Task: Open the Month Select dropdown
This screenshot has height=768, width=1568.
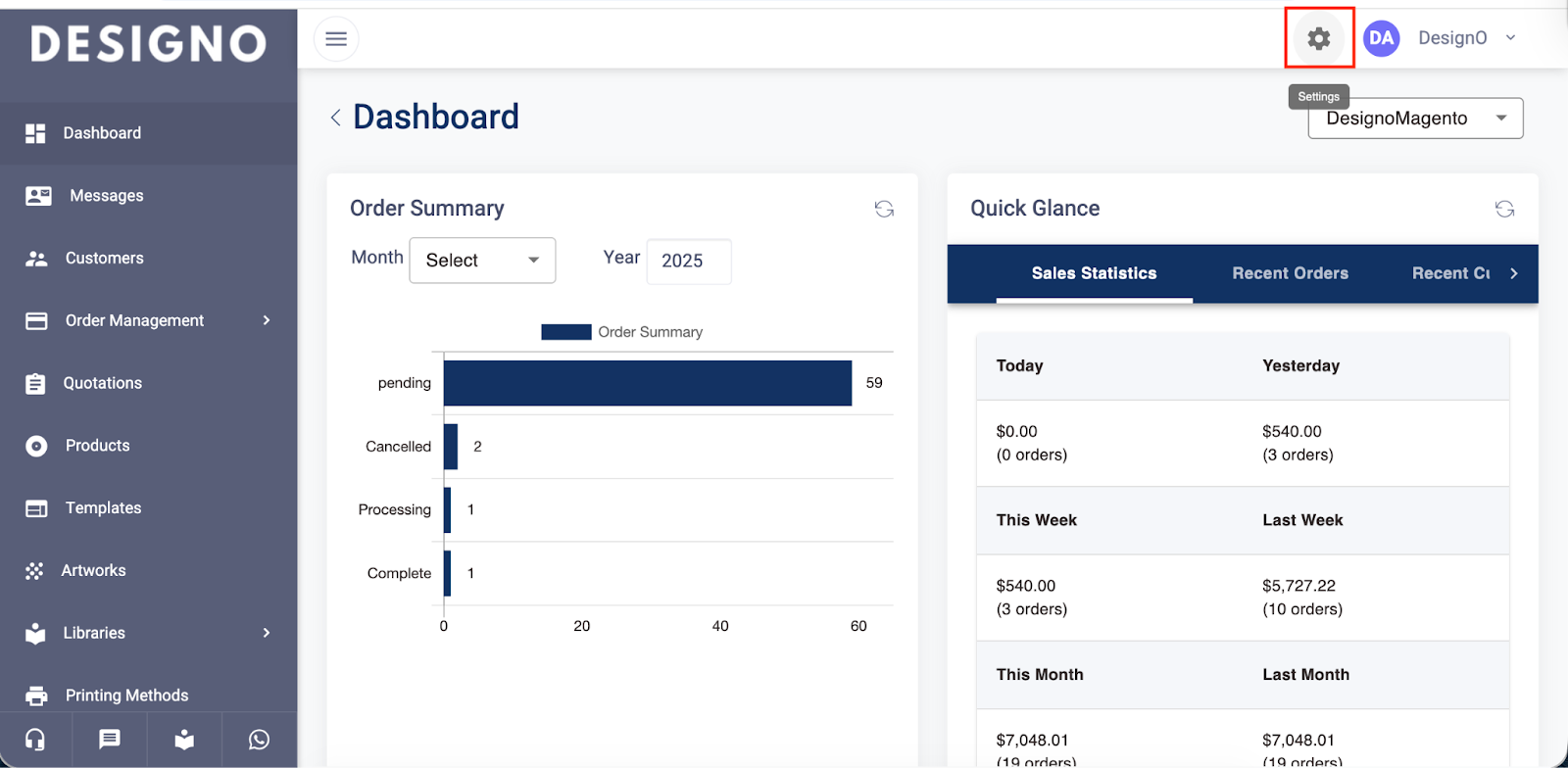Action: pos(482,261)
